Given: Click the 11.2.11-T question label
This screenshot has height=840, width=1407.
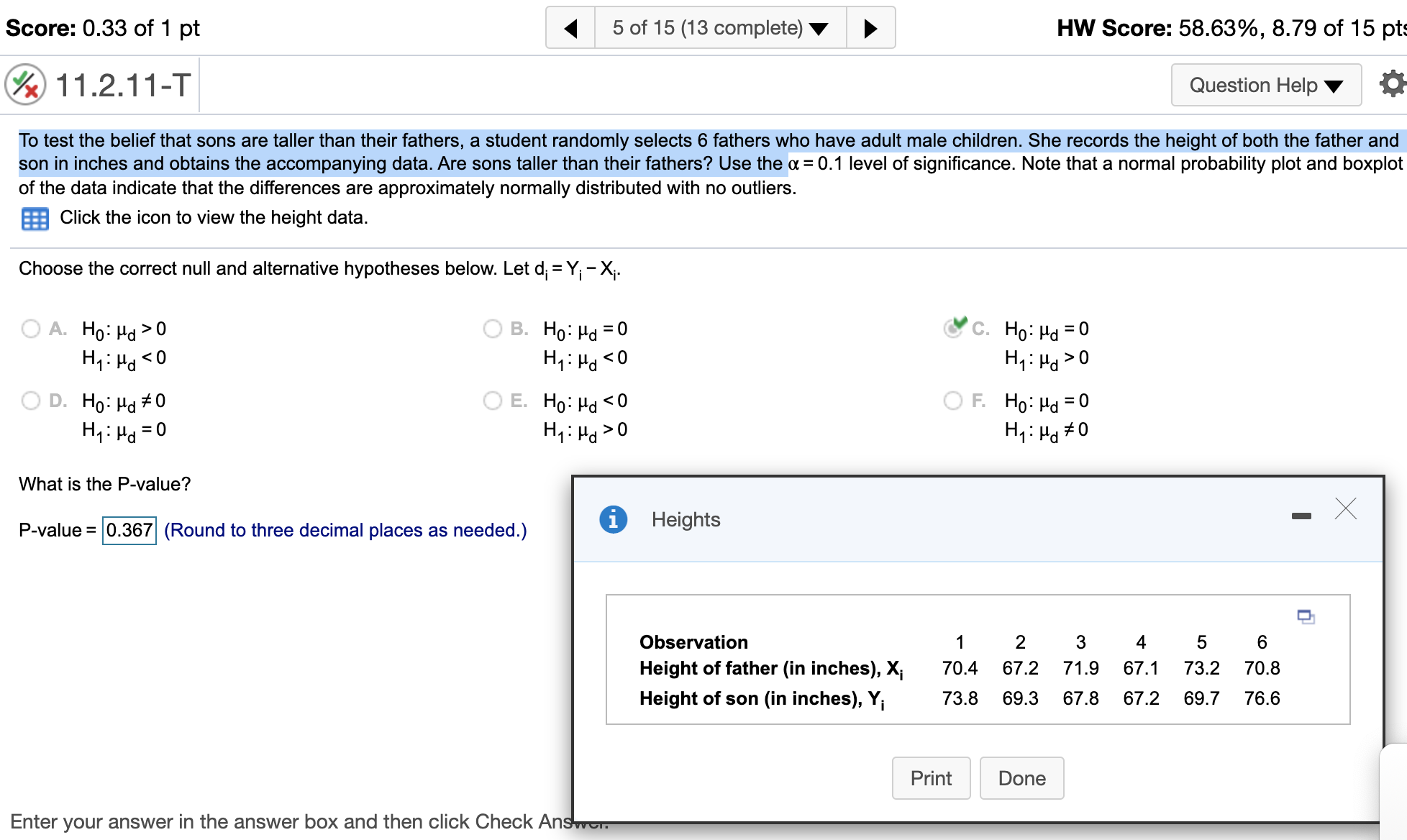Looking at the screenshot, I should point(120,84).
